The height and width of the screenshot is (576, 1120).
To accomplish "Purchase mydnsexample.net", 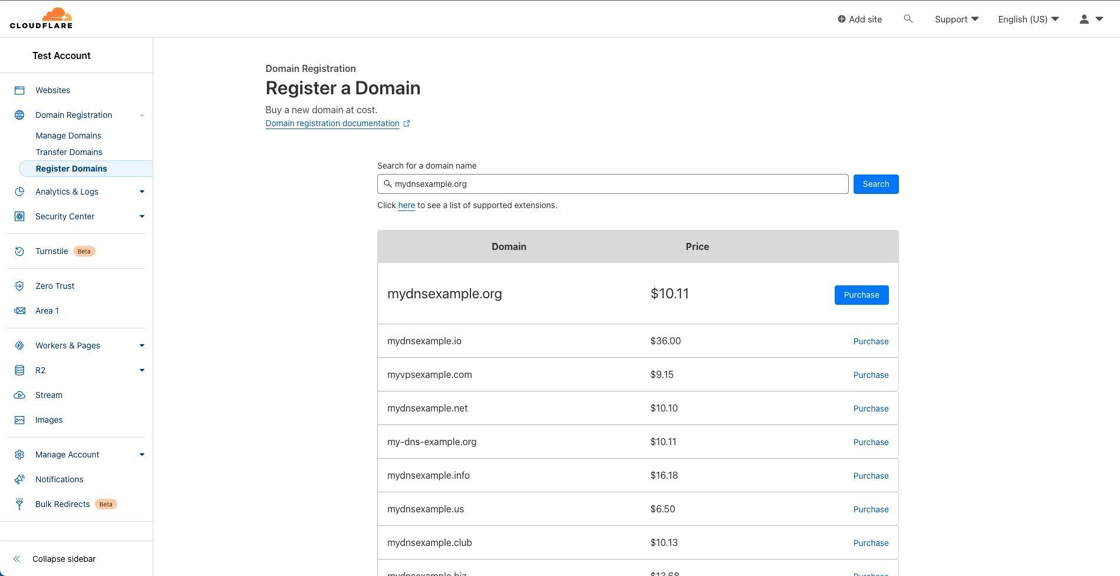I will 871,409.
